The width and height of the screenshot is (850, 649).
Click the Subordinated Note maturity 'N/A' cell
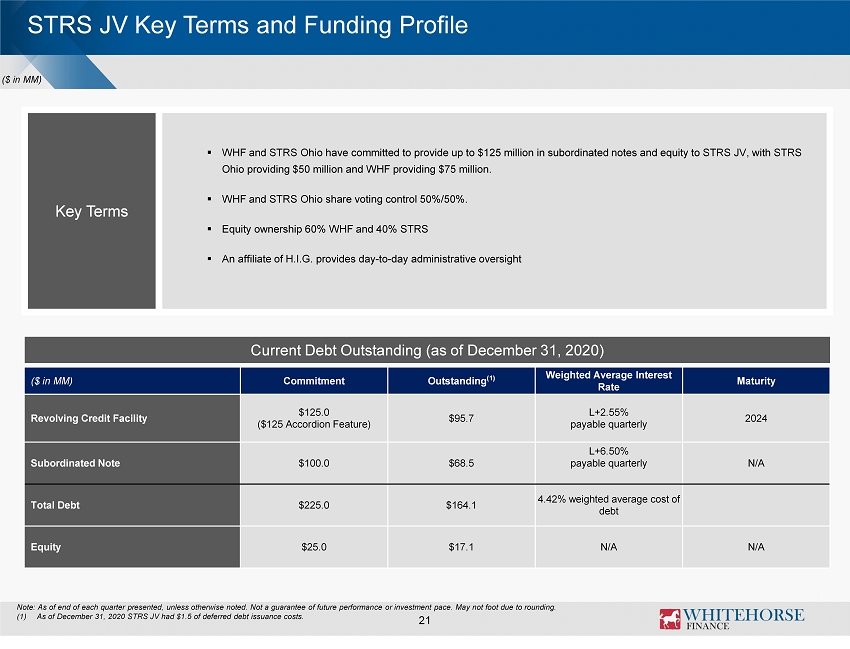[756, 463]
